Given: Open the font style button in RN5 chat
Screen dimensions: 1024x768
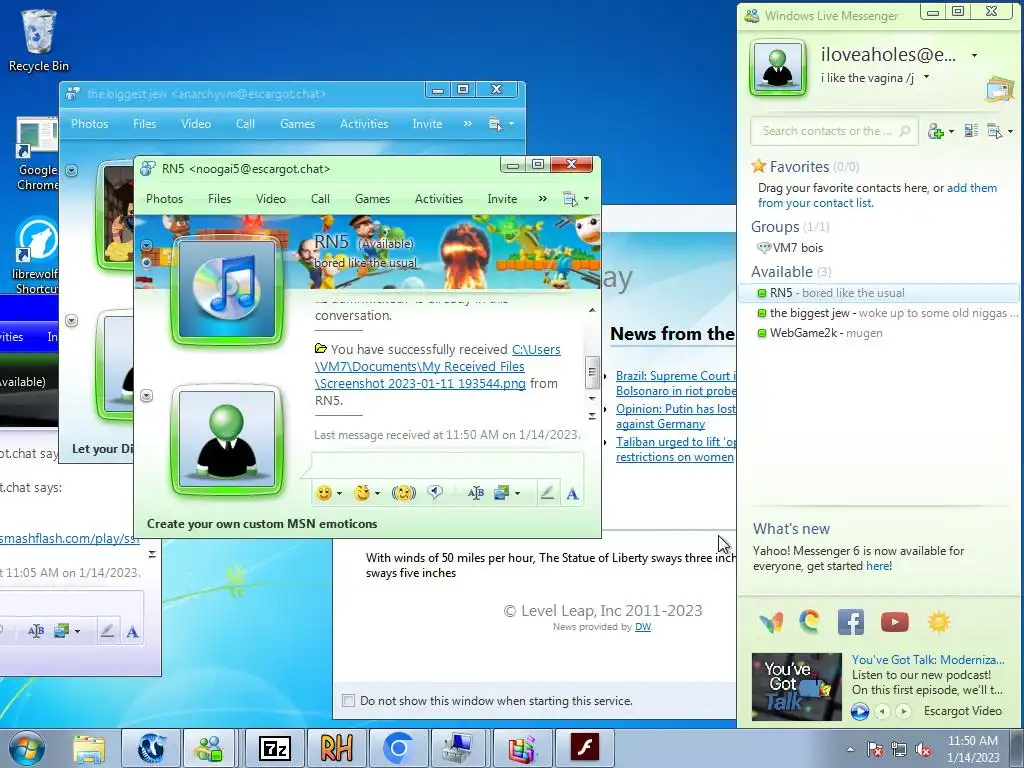Looking at the screenshot, I should click(475, 493).
